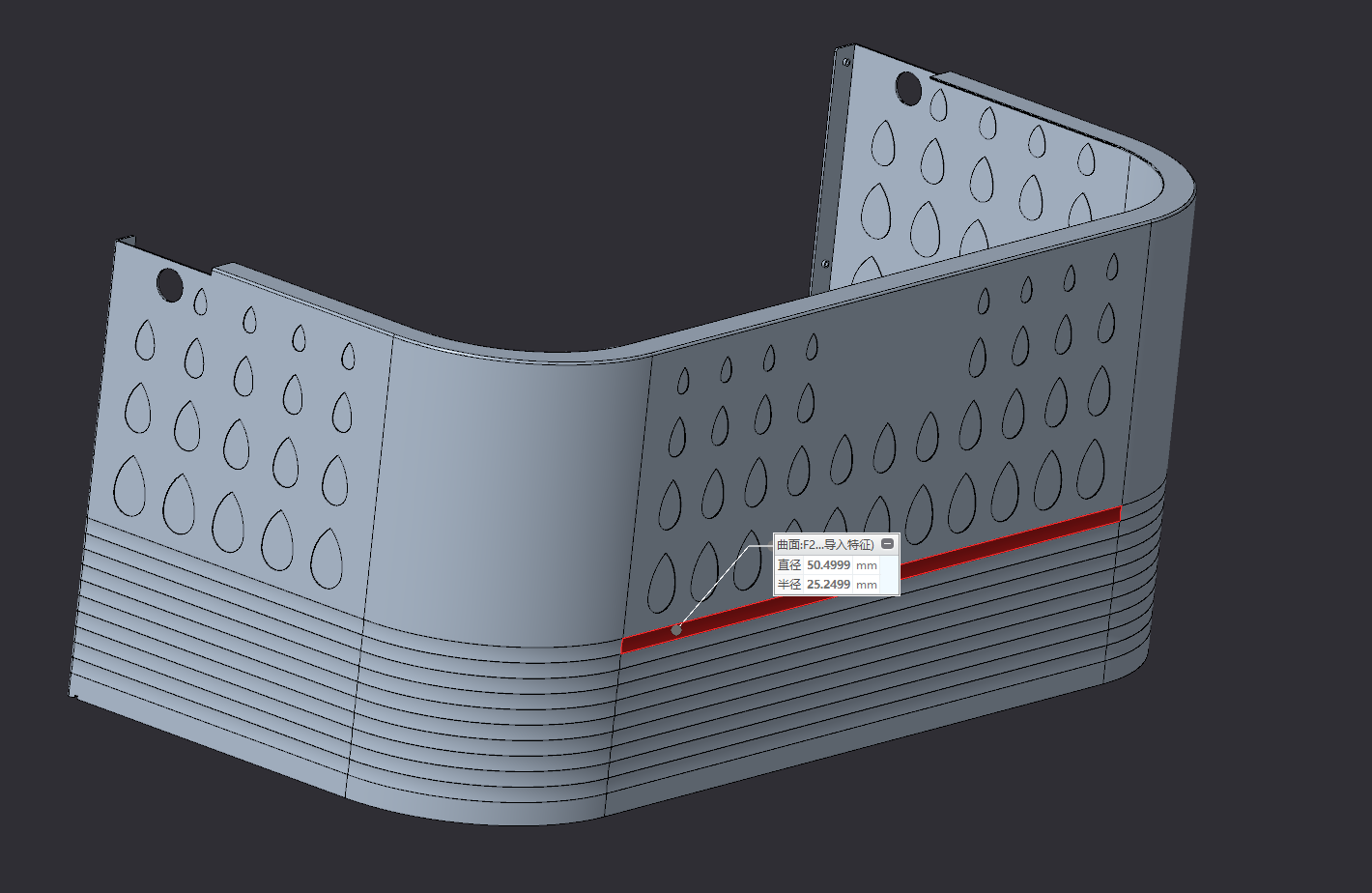The height and width of the screenshot is (893, 1372).
Task: Click the mm unit beside the radius value
Action: [867, 585]
